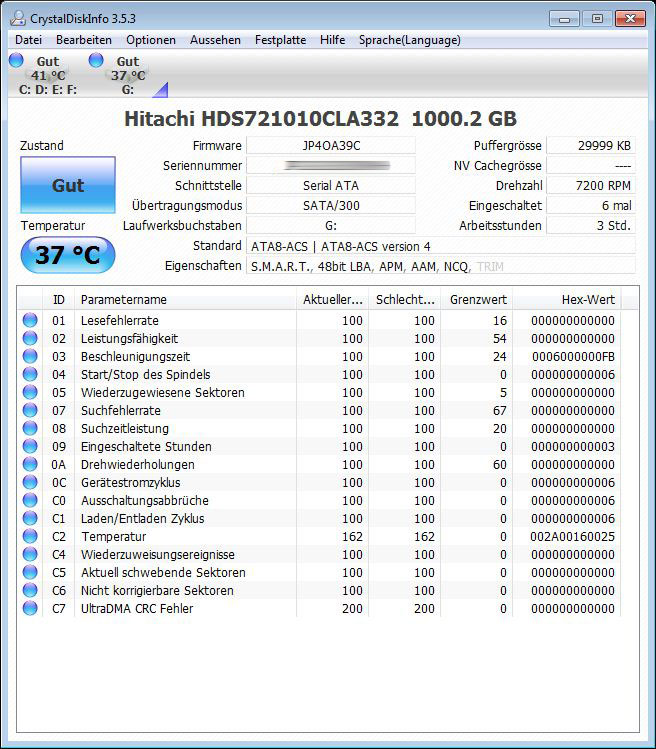Open the Hilfe menu
Screen dimensions: 656x749
[x=333, y=40]
